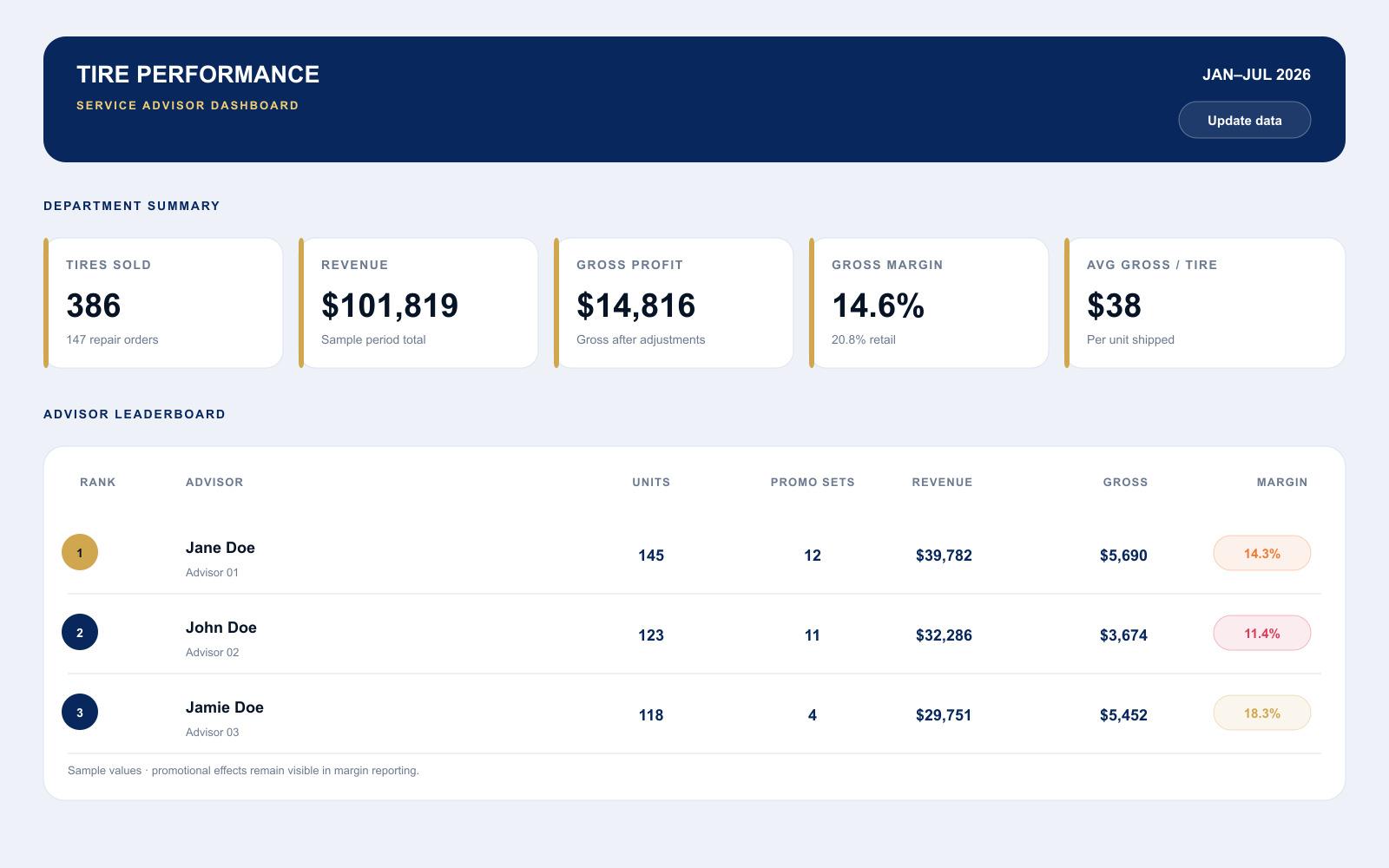
Task: Sort by the Rank column header
Action: click(x=97, y=482)
